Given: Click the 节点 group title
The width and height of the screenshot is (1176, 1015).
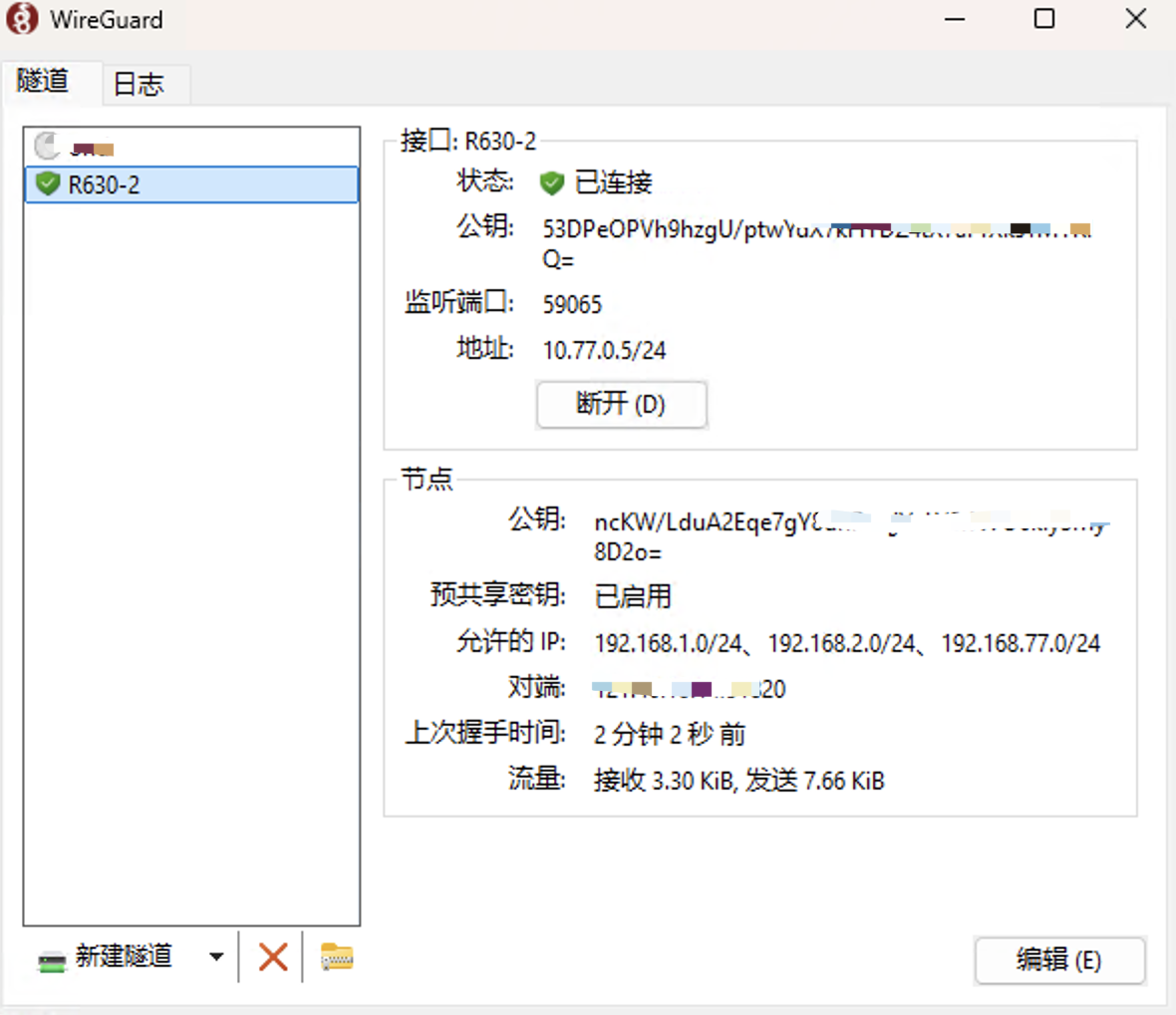Looking at the screenshot, I should coord(427,479).
